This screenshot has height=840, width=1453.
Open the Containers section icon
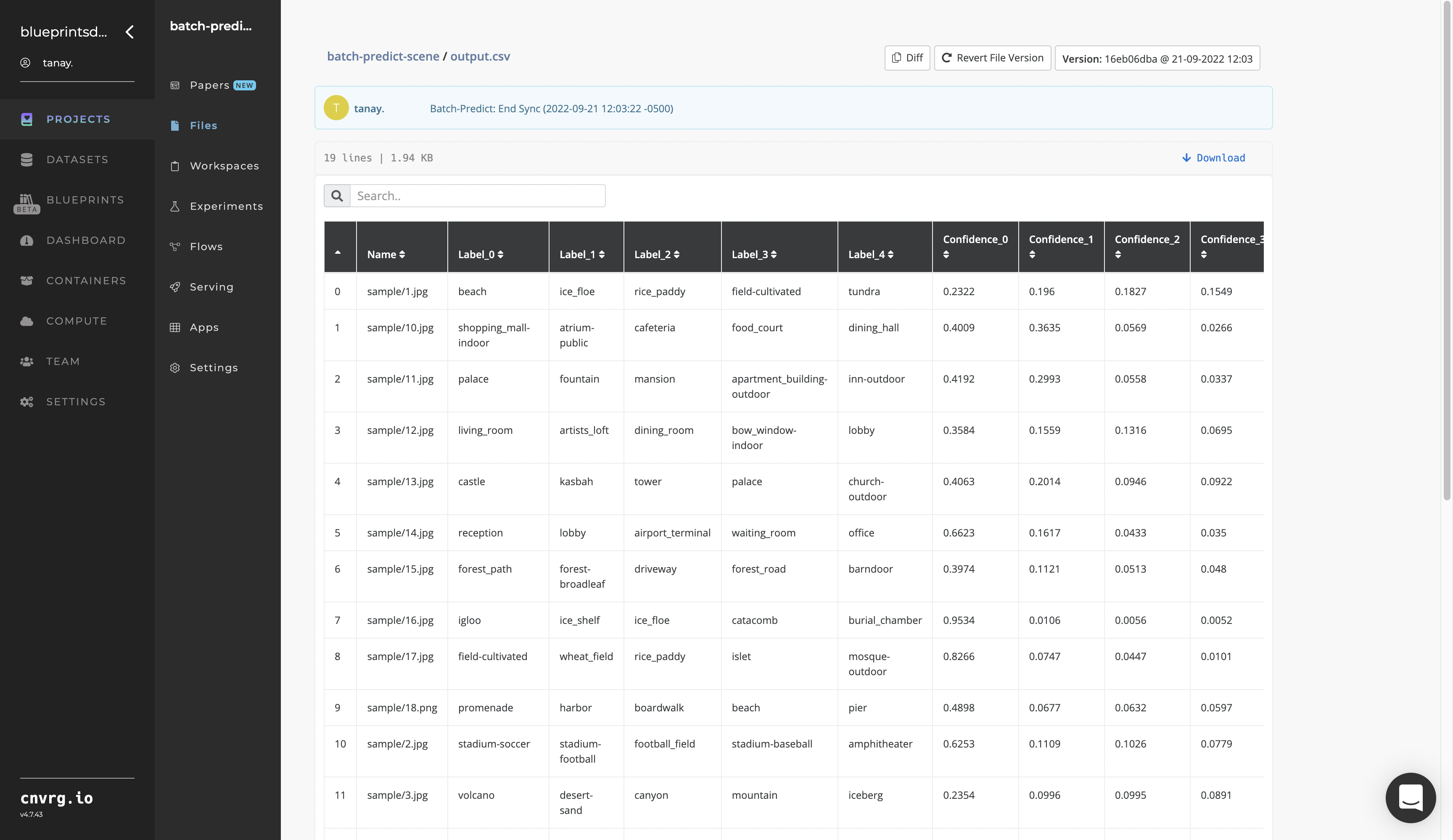27,280
